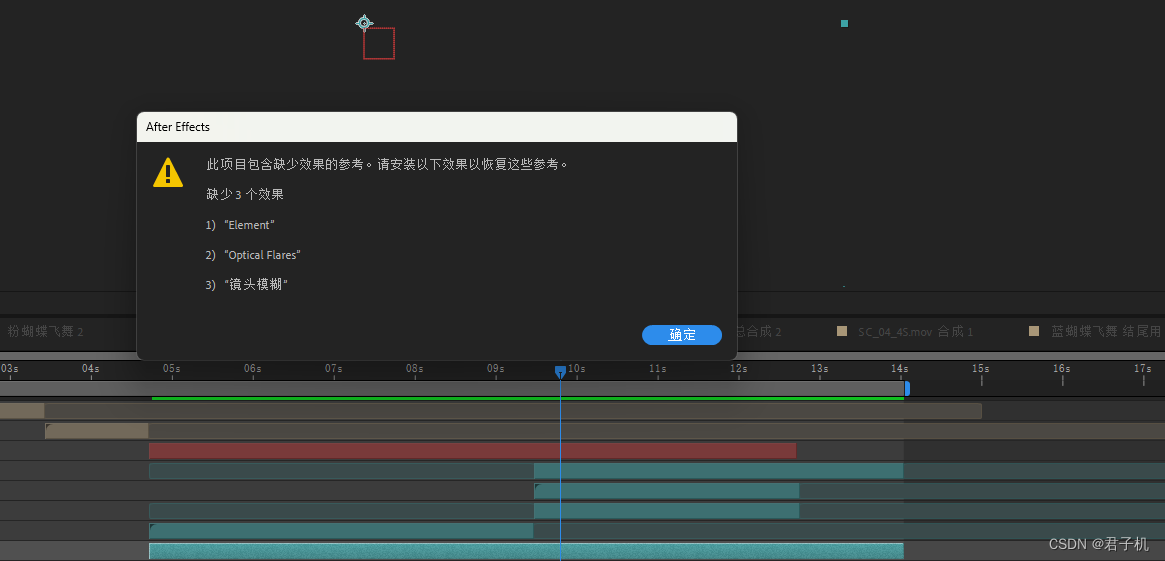Switch to the SC_04_4S.mov 合成 1 tab
The width and height of the screenshot is (1165, 561).
[x=915, y=331]
